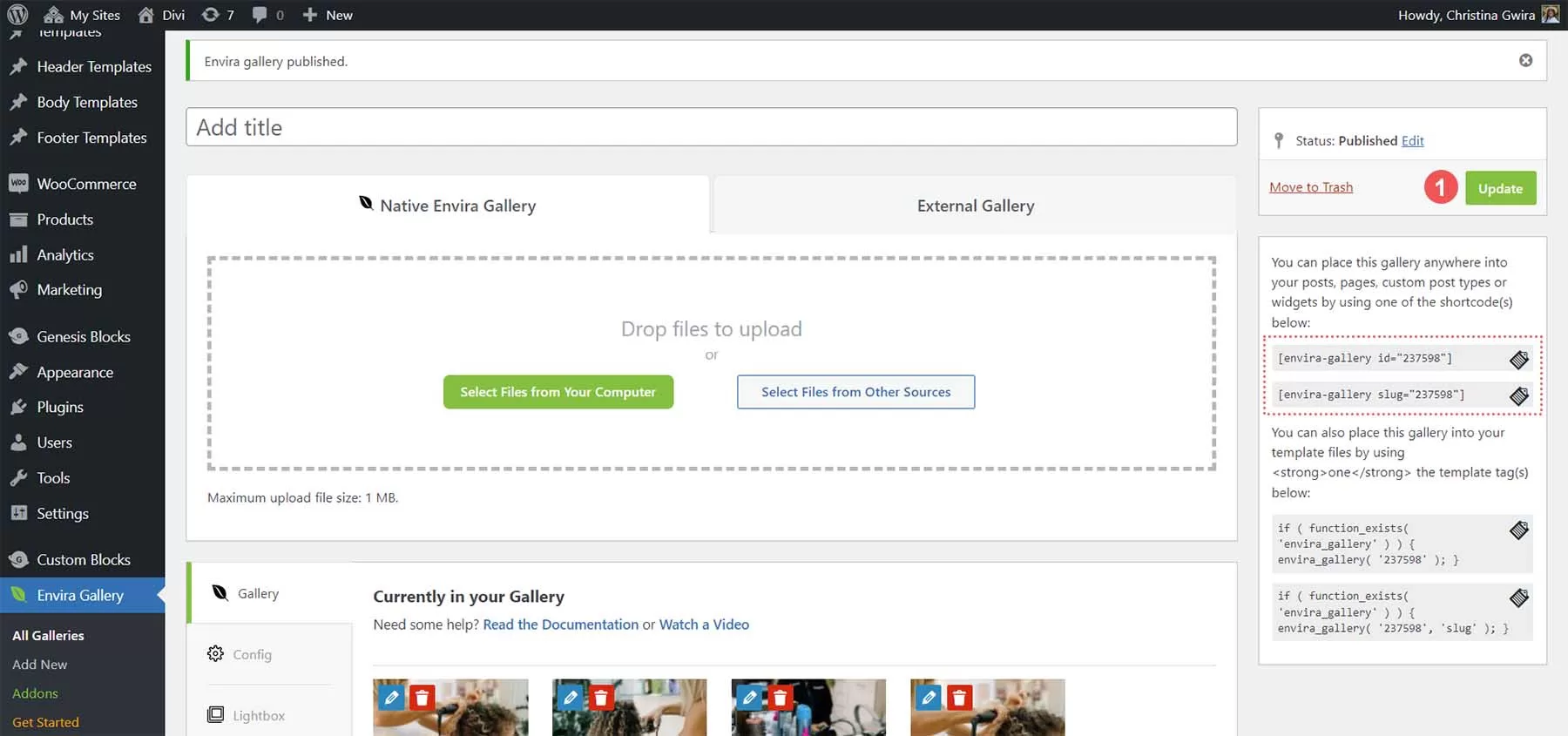Click the edit pencil on first gallery image
The height and width of the screenshot is (736, 1568).
[392, 698]
